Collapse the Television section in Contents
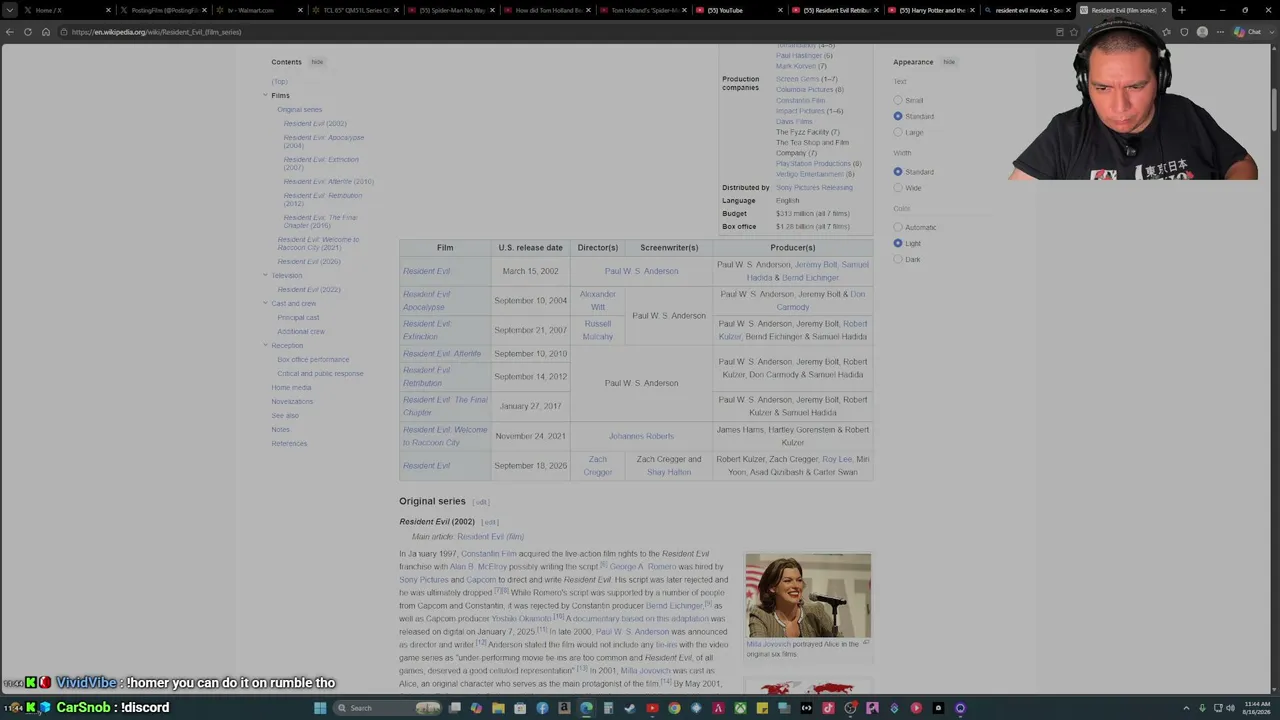 pyautogui.click(x=265, y=275)
